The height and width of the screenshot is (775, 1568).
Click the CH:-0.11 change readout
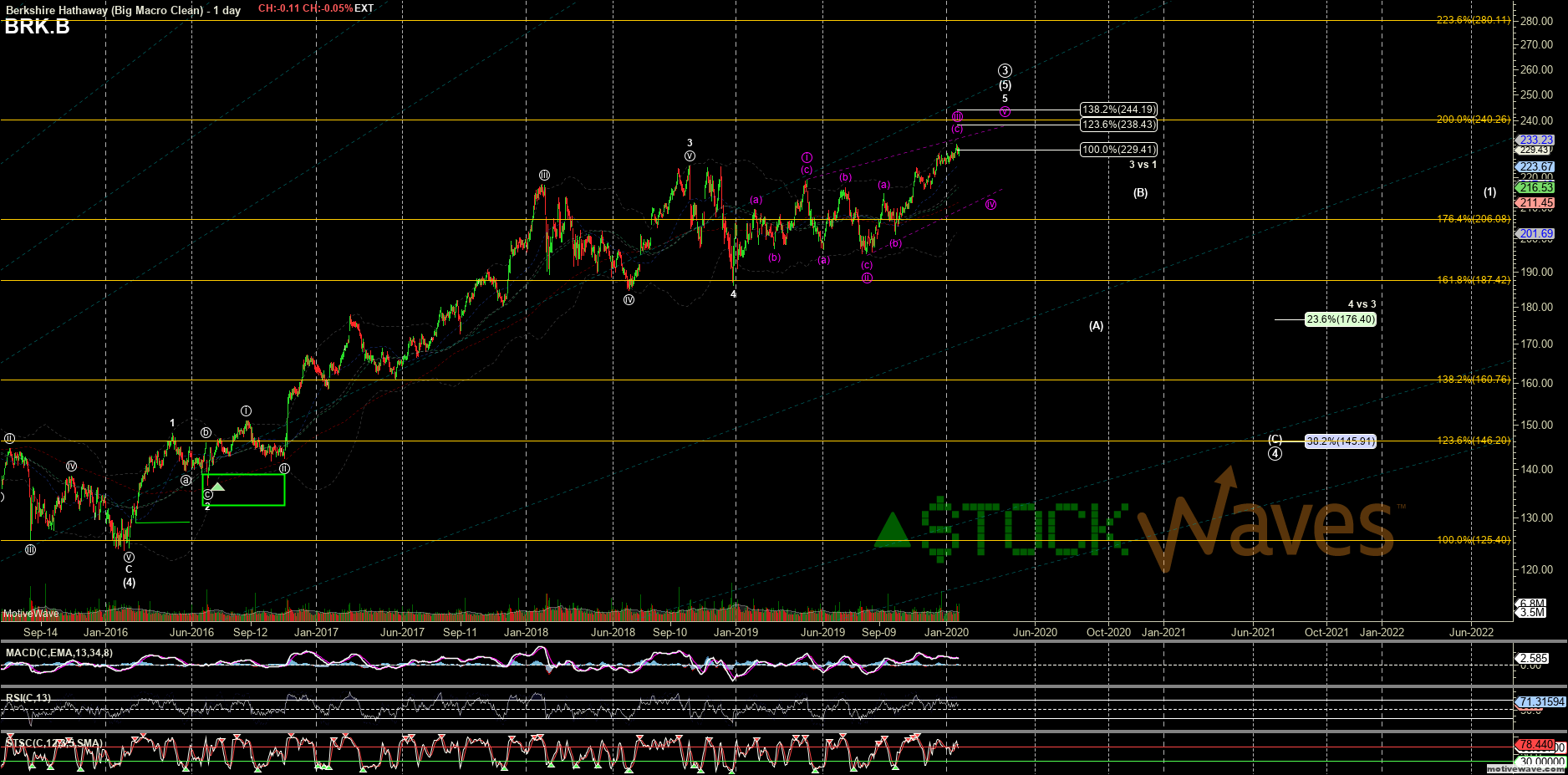pyautogui.click(x=278, y=8)
